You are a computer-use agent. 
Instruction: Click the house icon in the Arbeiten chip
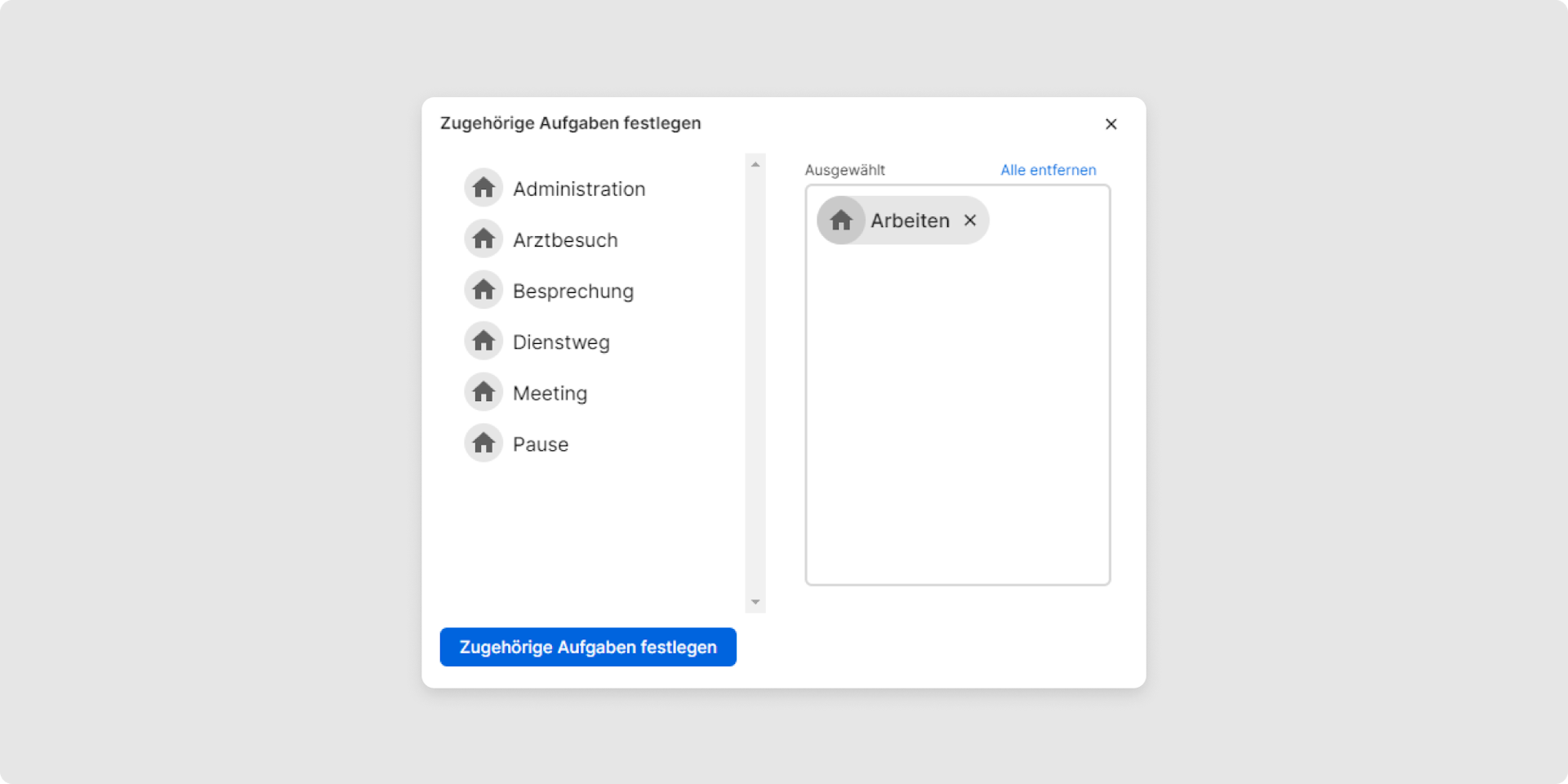pyautogui.click(x=841, y=220)
